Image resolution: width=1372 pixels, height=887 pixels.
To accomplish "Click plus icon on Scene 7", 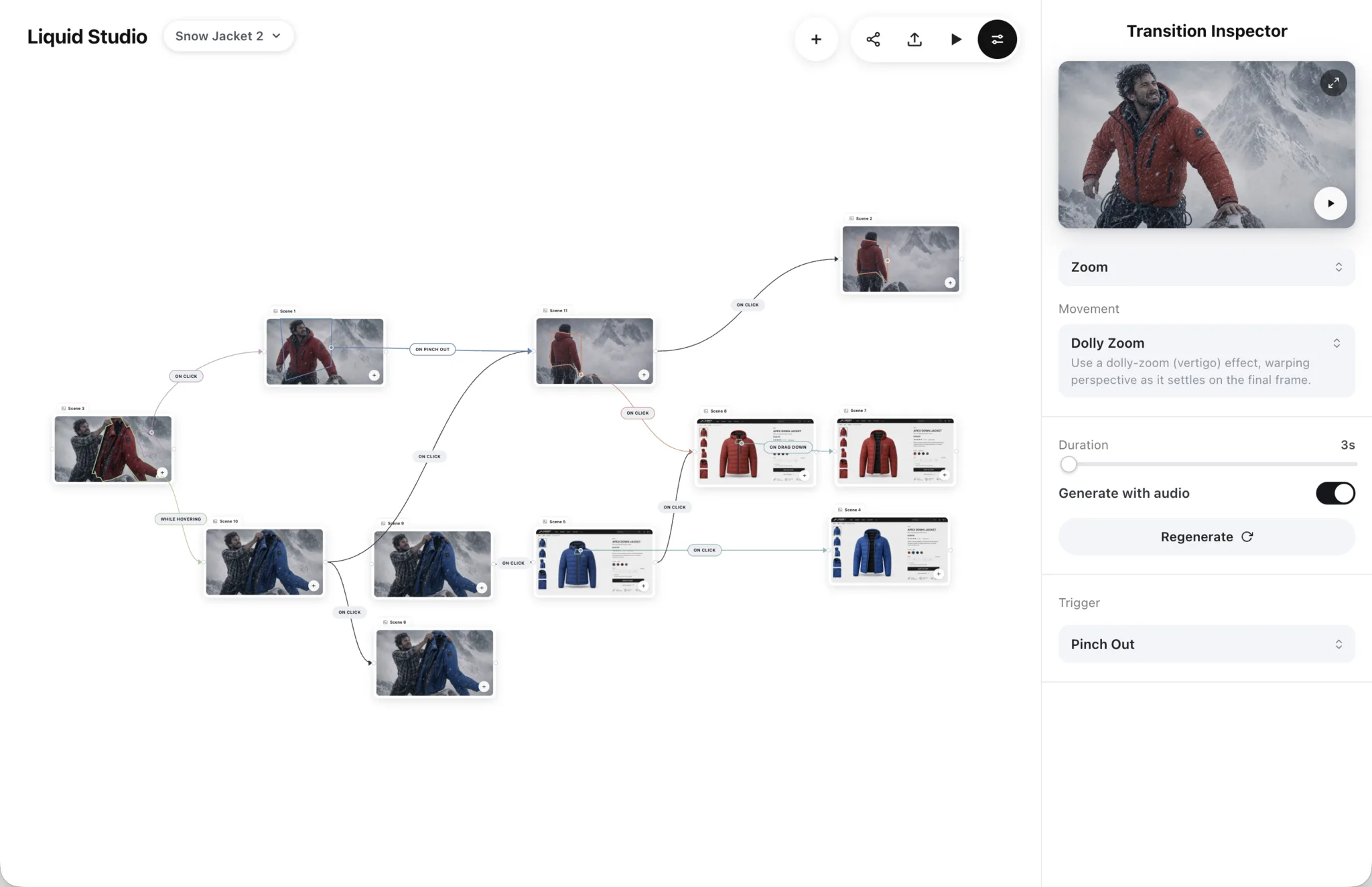I will (945, 474).
